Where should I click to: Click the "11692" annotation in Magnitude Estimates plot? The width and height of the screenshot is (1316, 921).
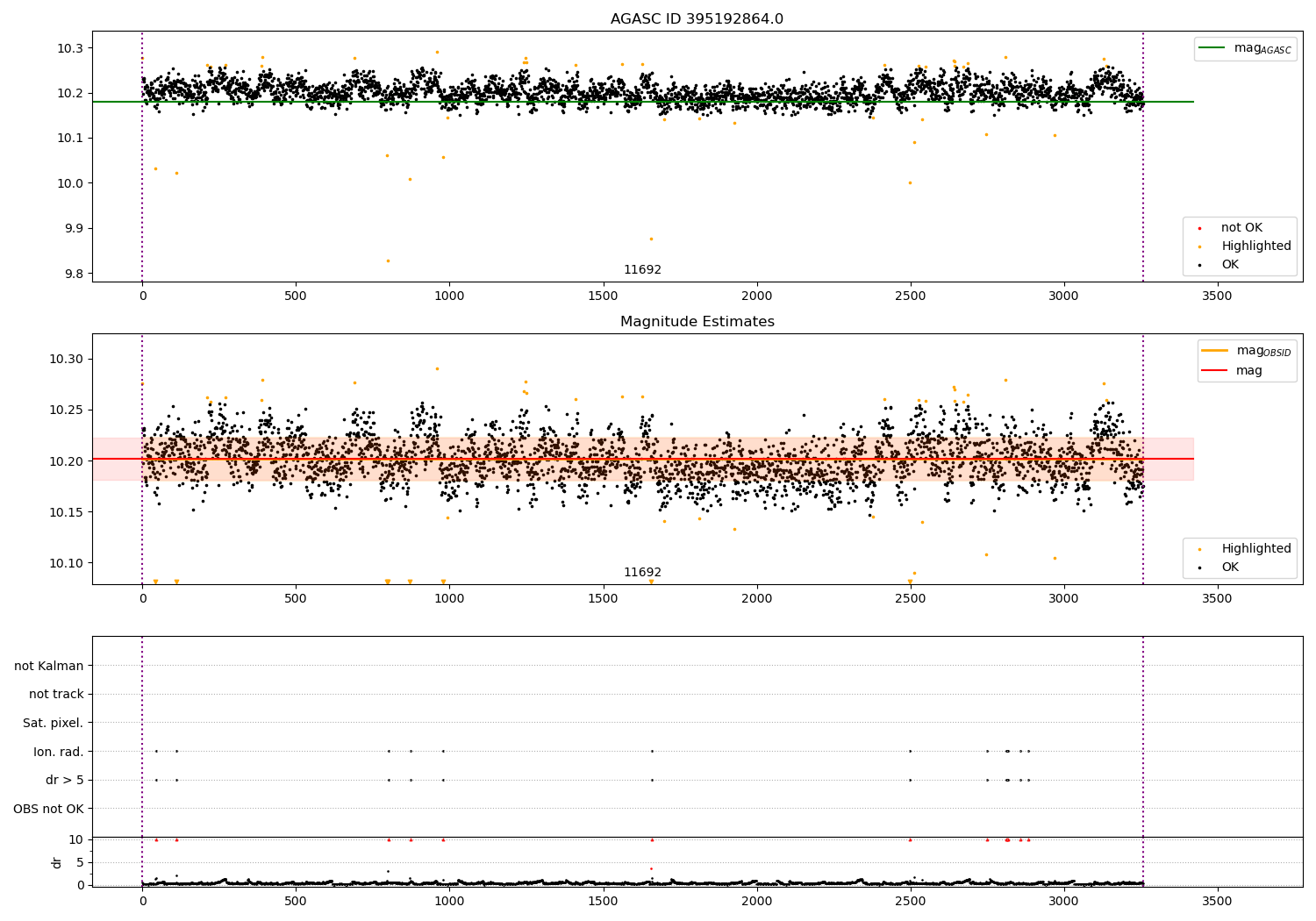[642, 573]
